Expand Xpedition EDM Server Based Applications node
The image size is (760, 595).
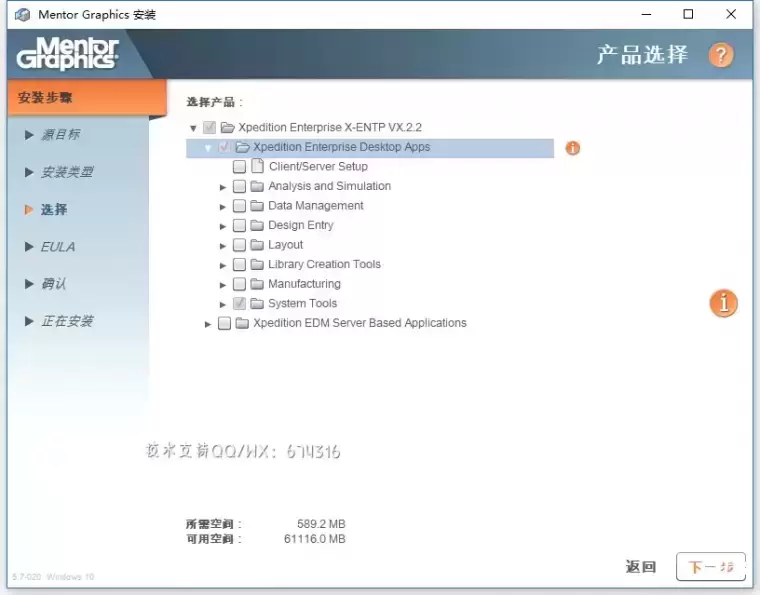pos(207,324)
